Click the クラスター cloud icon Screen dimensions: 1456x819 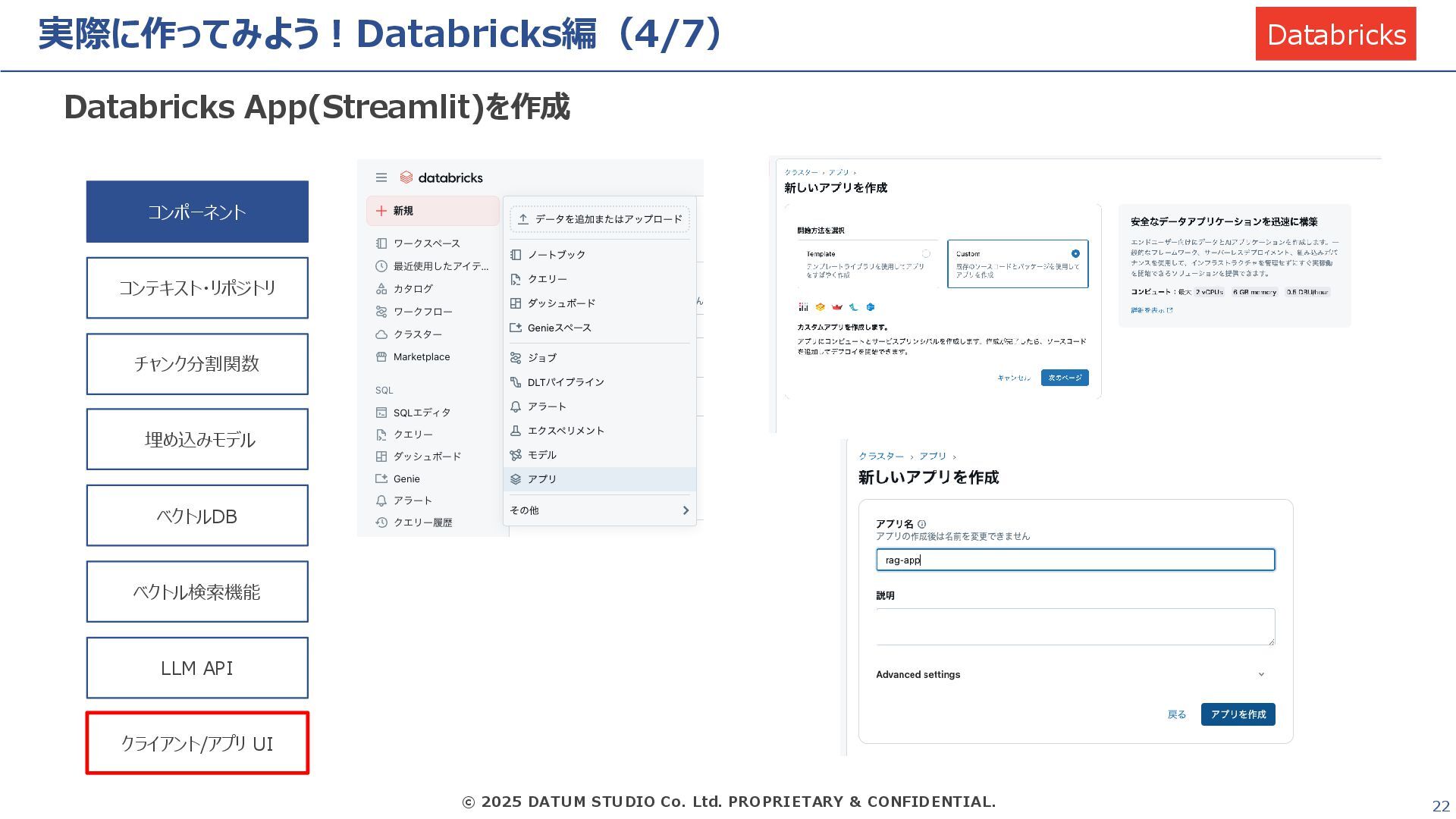pos(381,334)
